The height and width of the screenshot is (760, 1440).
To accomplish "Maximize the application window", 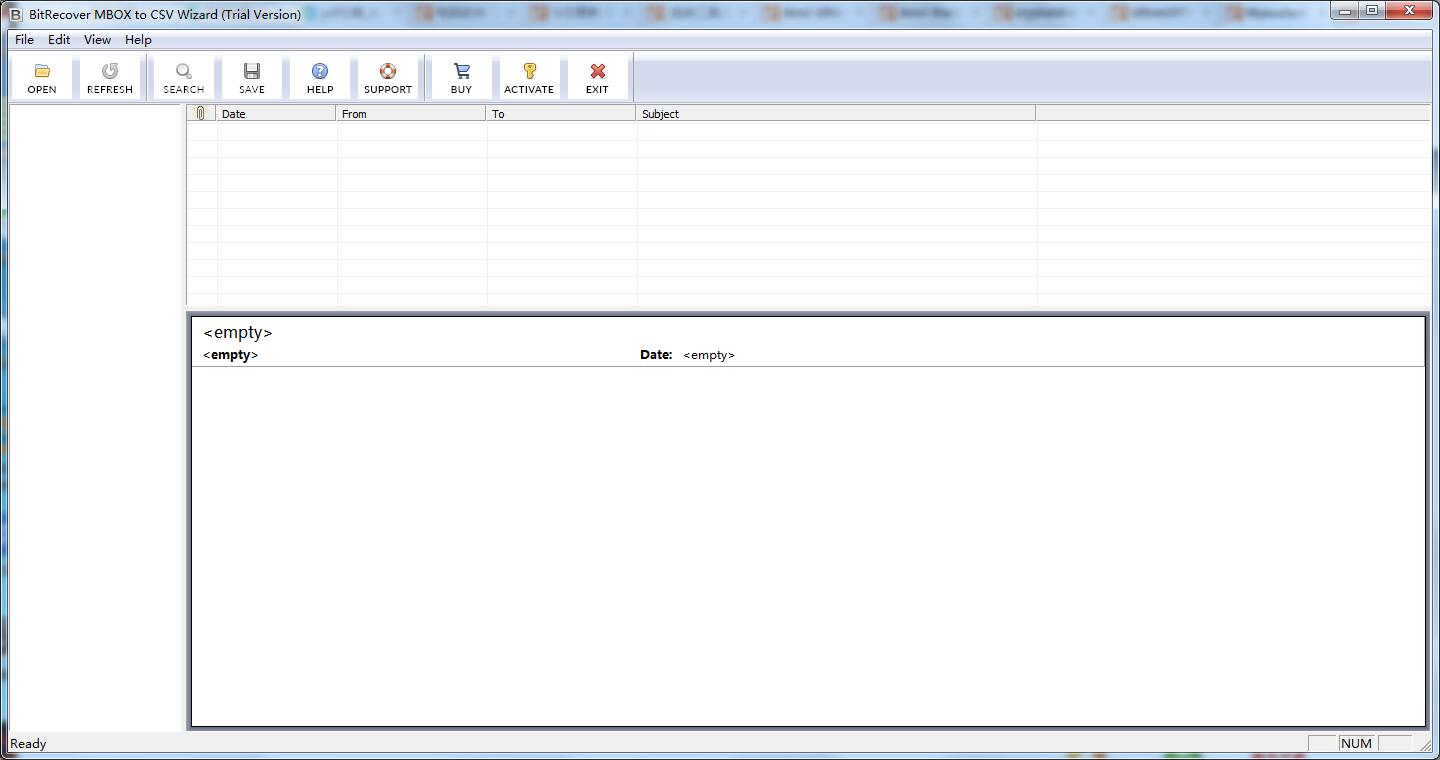I will pyautogui.click(x=1372, y=11).
